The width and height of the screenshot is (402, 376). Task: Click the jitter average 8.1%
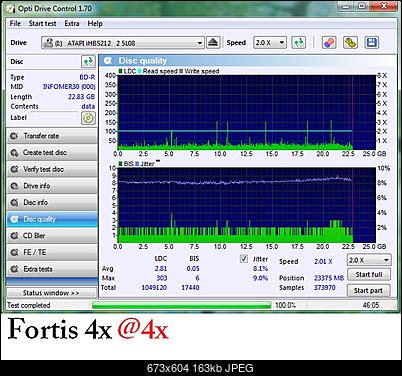[x=261, y=269]
